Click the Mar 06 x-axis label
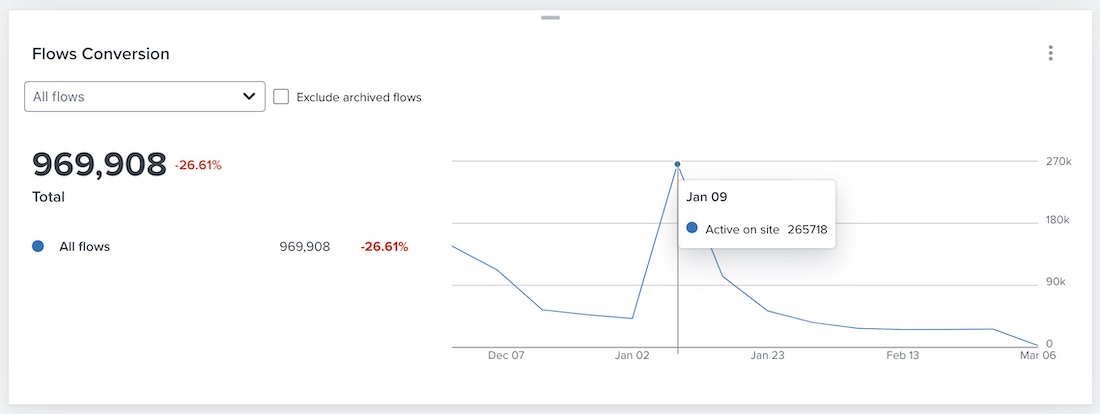 [1039, 355]
